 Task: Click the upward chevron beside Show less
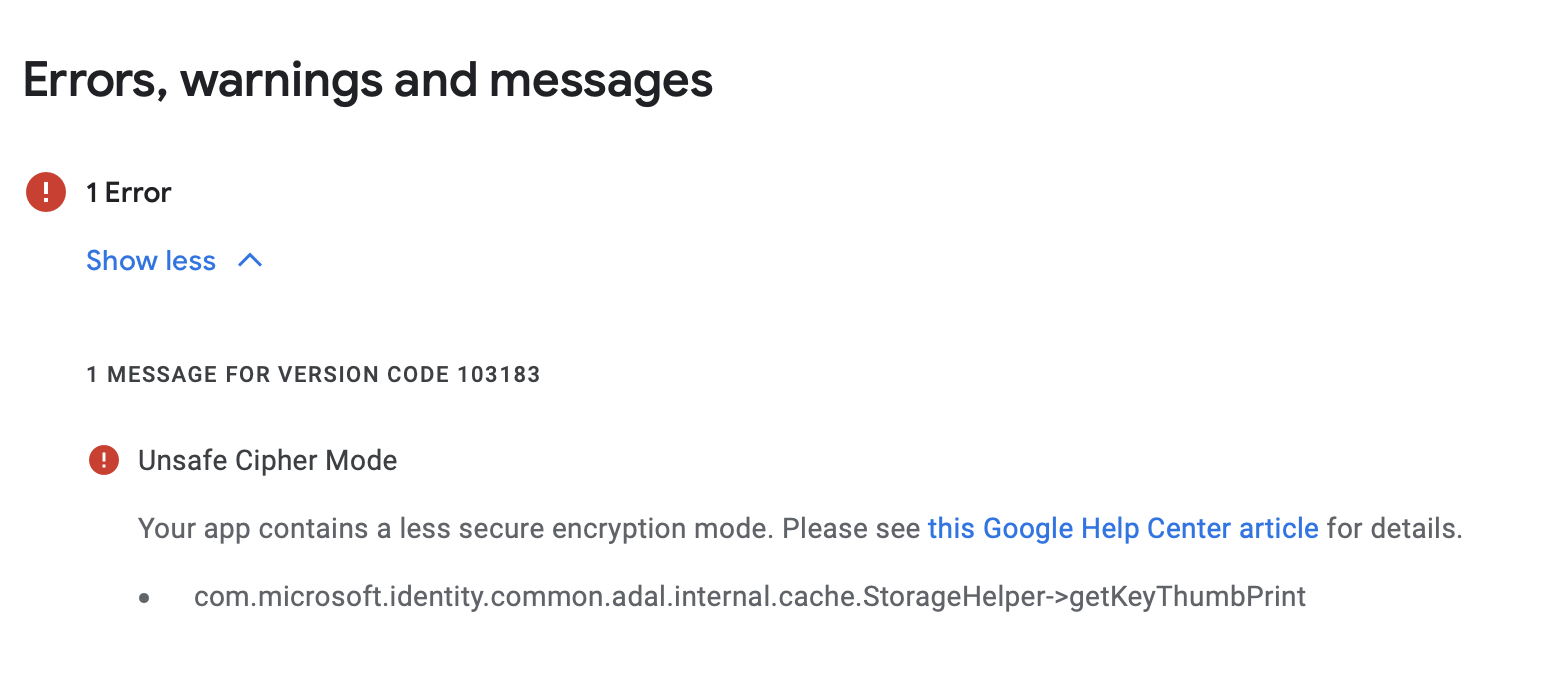tap(249, 260)
